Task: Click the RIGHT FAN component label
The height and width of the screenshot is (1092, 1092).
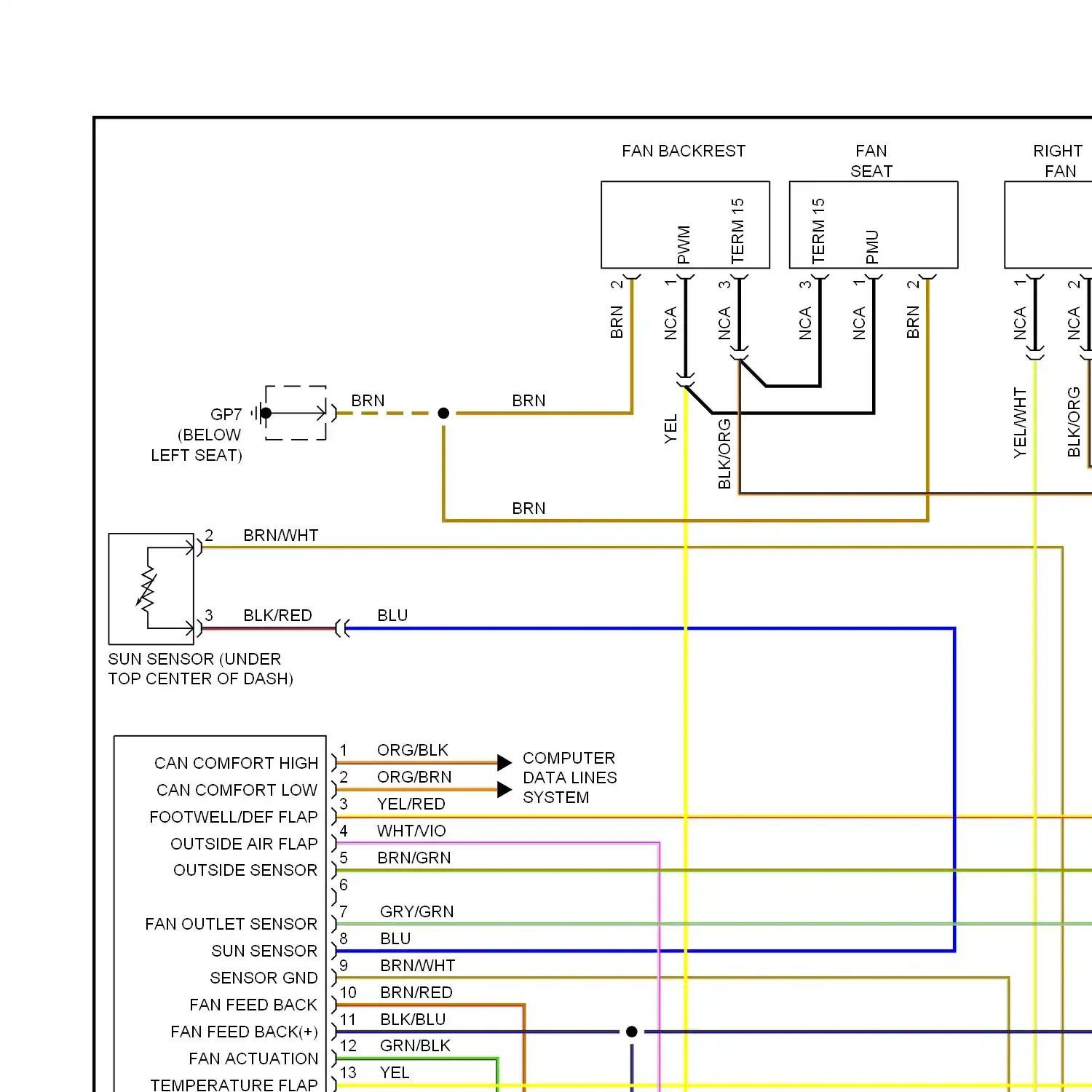Action: coord(1059,161)
